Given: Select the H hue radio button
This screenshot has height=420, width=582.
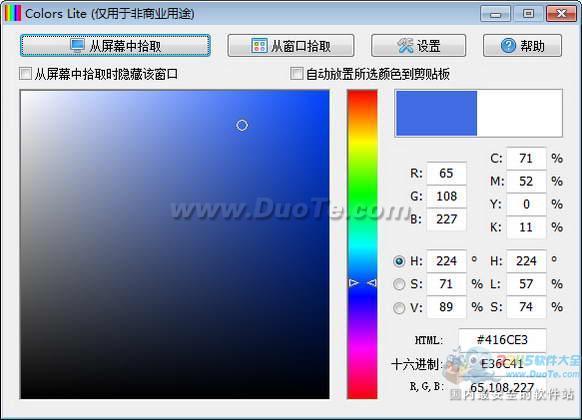Looking at the screenshot, I should (399, 261).
